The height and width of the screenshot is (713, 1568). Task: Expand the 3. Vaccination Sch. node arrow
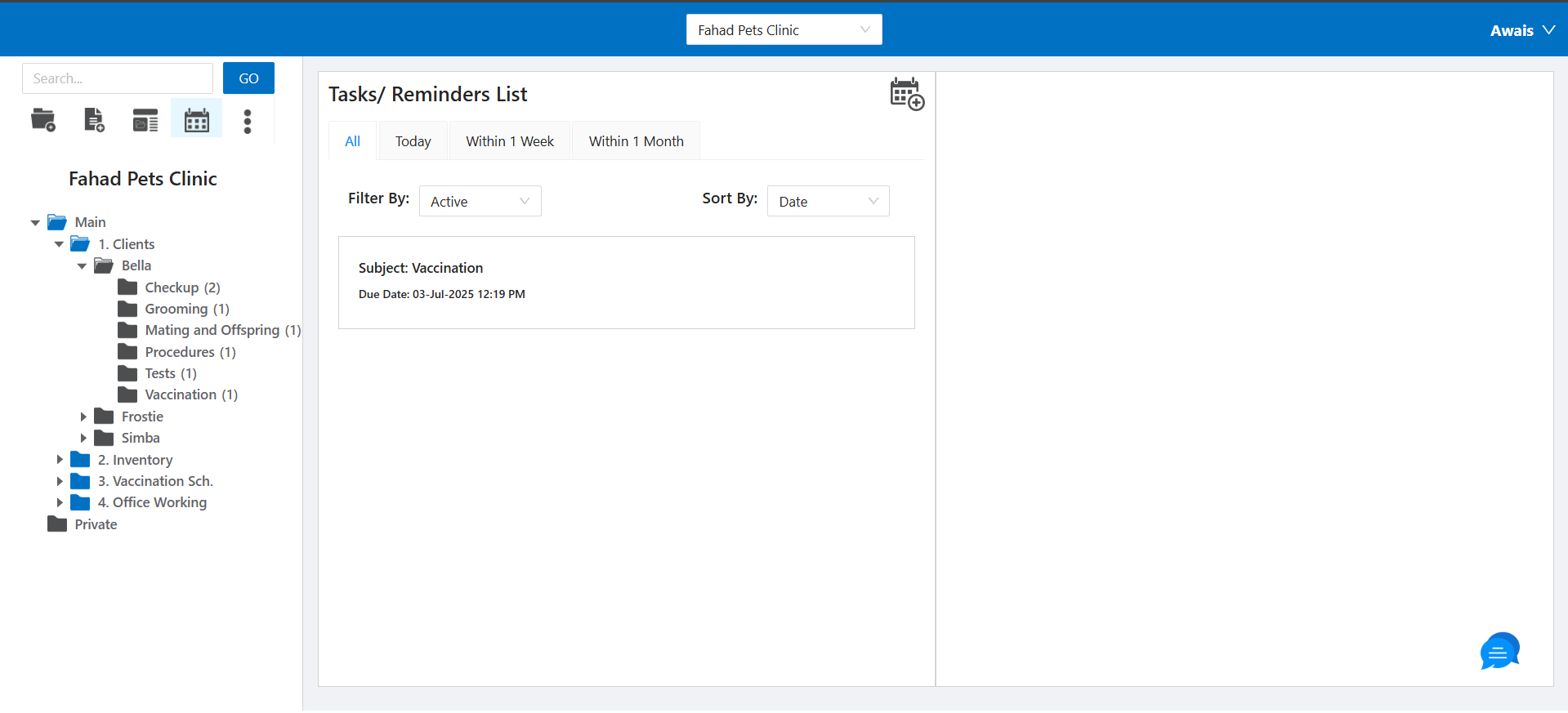pos(60,481)
